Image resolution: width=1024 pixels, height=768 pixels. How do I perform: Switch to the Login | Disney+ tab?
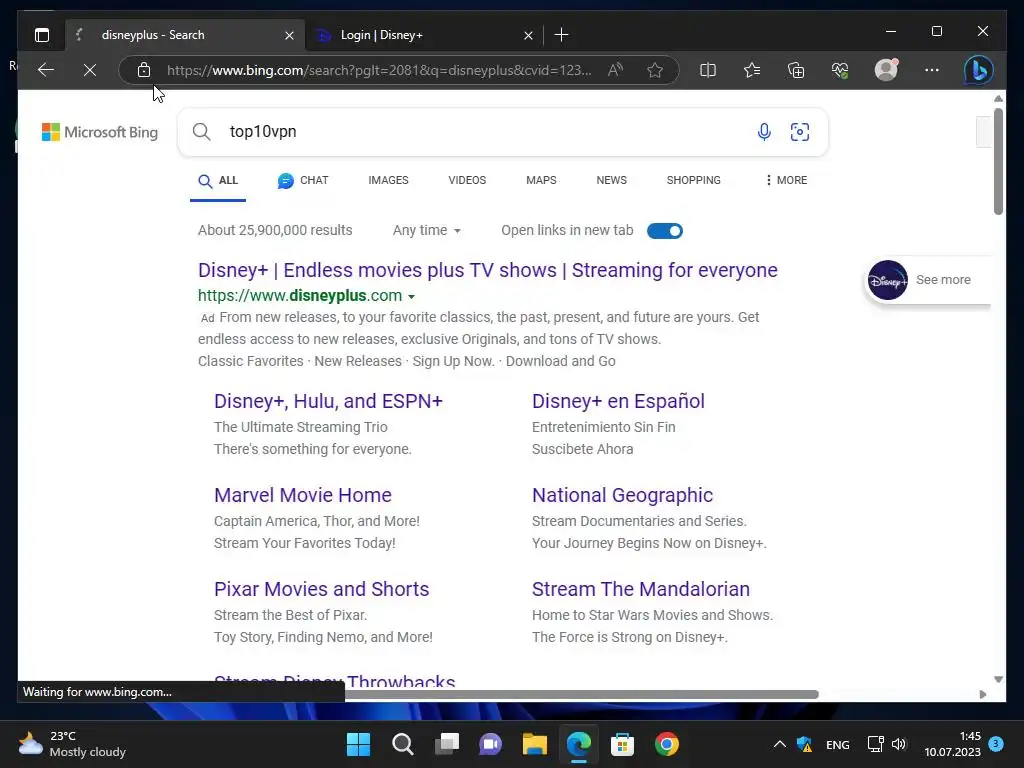click(x=421, y=35)
